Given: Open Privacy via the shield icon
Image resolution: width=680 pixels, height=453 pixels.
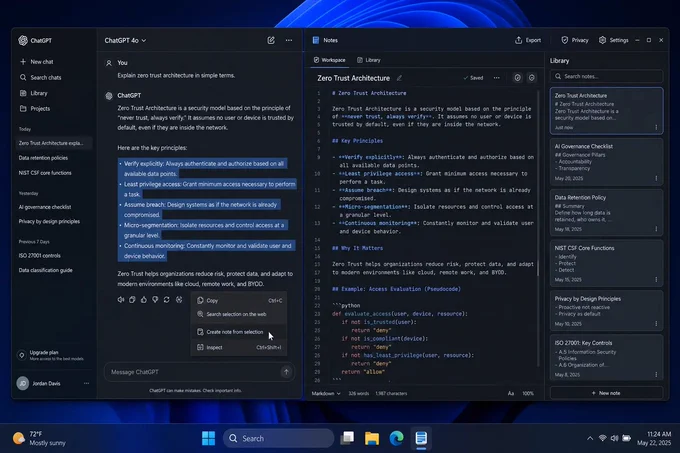Looking at the screenshot, I should point(565,40).
